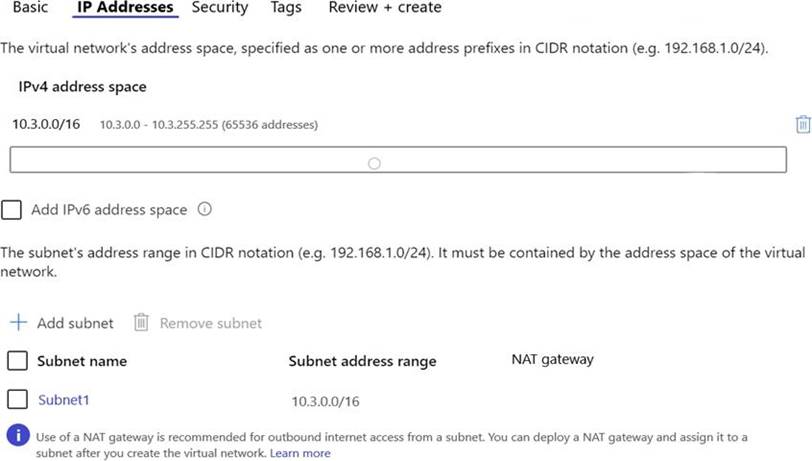Go to the Tags tab
Viewport: 812px width, 461px height.
click(286, 8)
